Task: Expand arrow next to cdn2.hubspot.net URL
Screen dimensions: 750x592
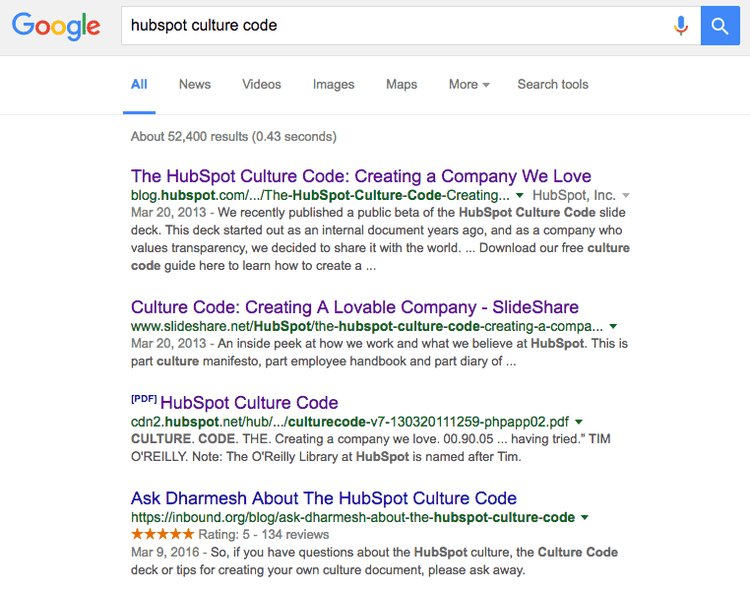Action: (579, 422)
